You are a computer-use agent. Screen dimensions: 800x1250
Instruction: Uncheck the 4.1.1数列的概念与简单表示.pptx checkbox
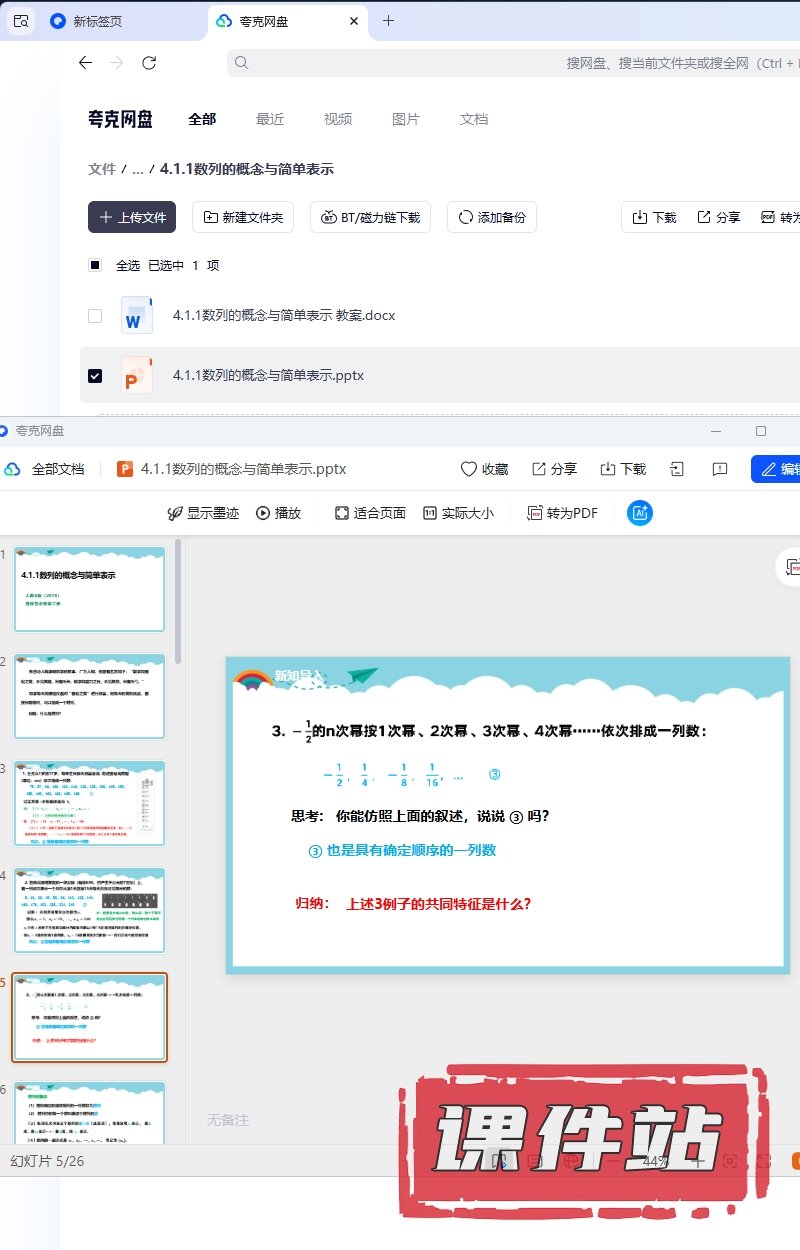point(95,376)
